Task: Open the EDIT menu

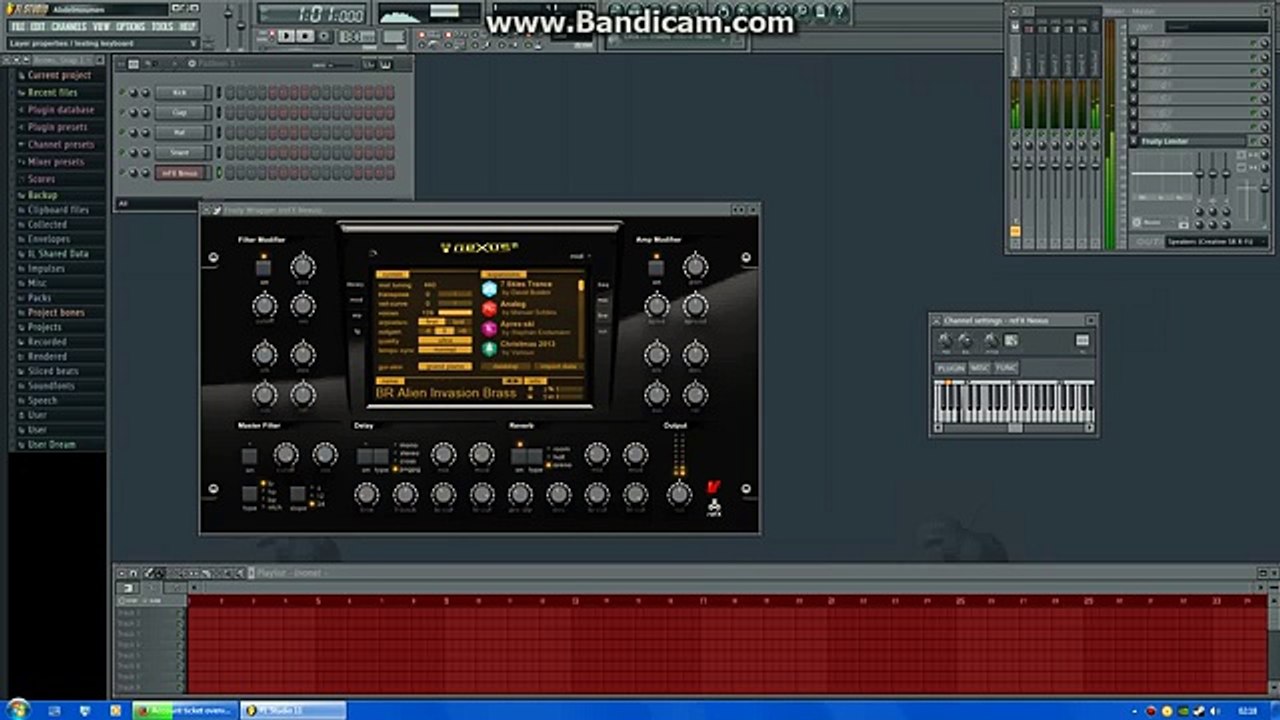Action: point(38,26)
